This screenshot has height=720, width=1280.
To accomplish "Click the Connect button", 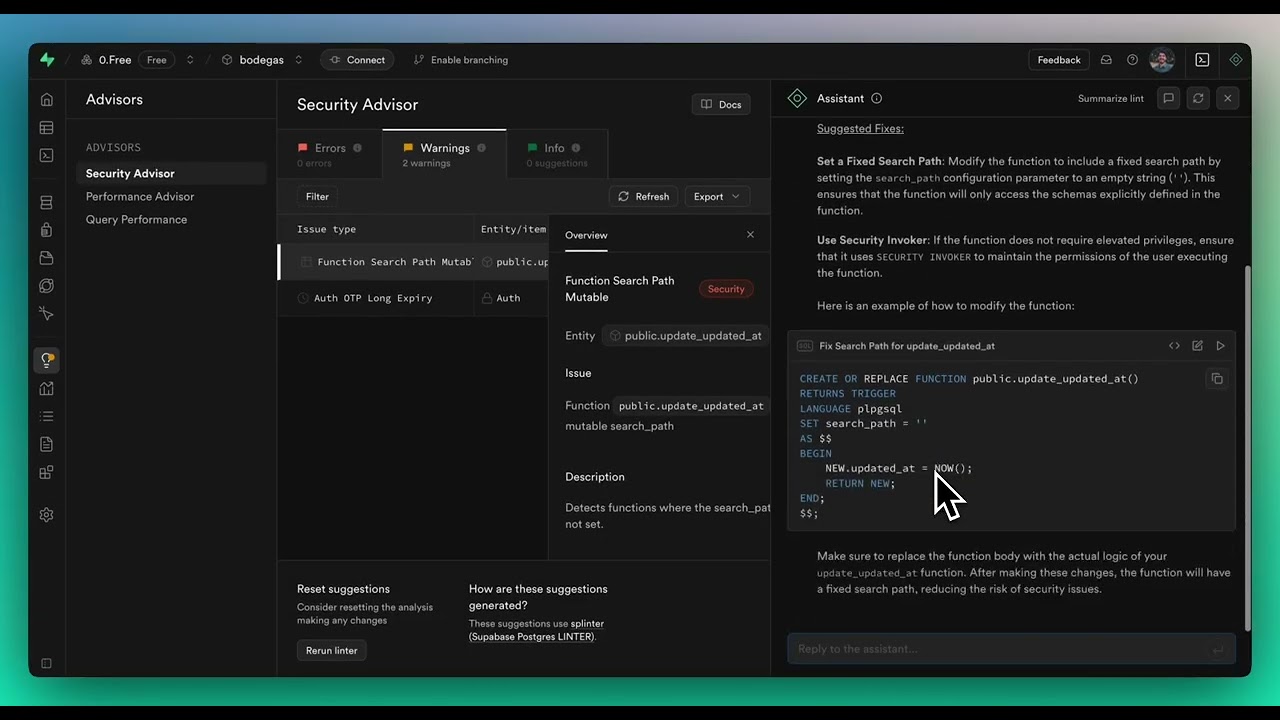I will pos(357,60).
